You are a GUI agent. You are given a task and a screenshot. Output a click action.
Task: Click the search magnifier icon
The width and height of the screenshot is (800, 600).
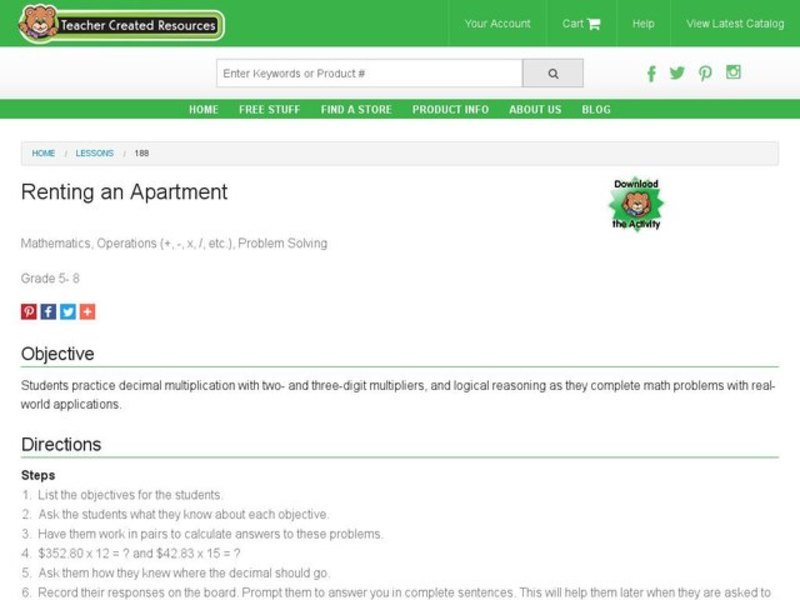pyautogui.click(x=552, y=72)
